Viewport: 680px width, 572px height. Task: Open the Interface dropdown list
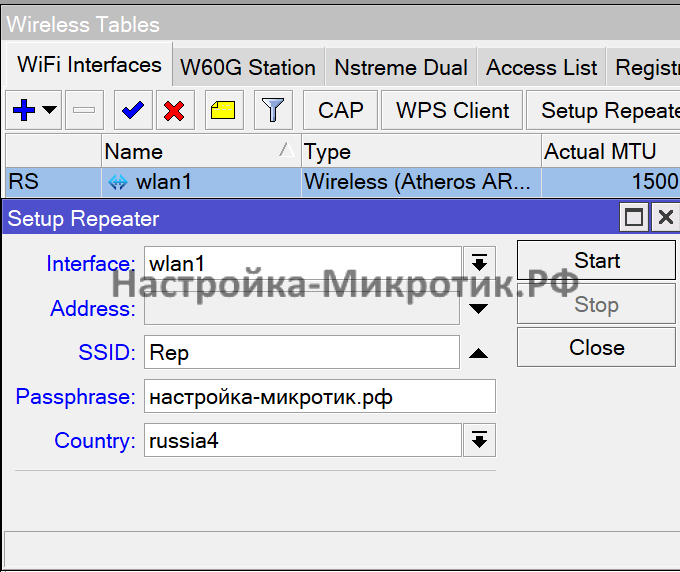[x=479, y=264]
